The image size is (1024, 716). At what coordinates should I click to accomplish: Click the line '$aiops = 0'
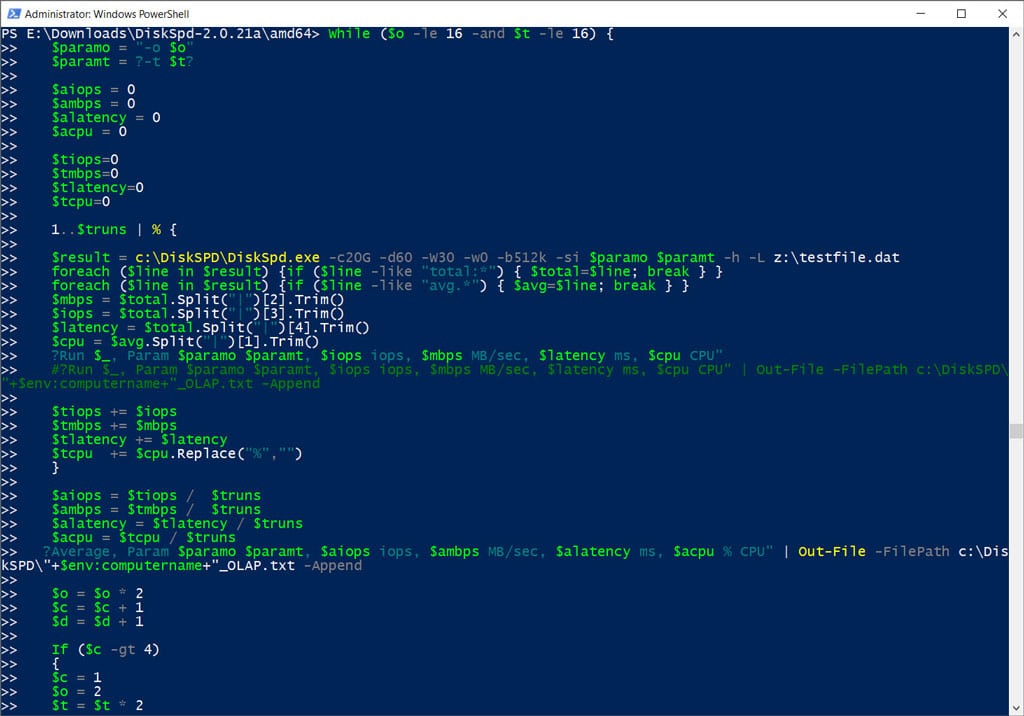pyautogui.click(x=93, y=90)
